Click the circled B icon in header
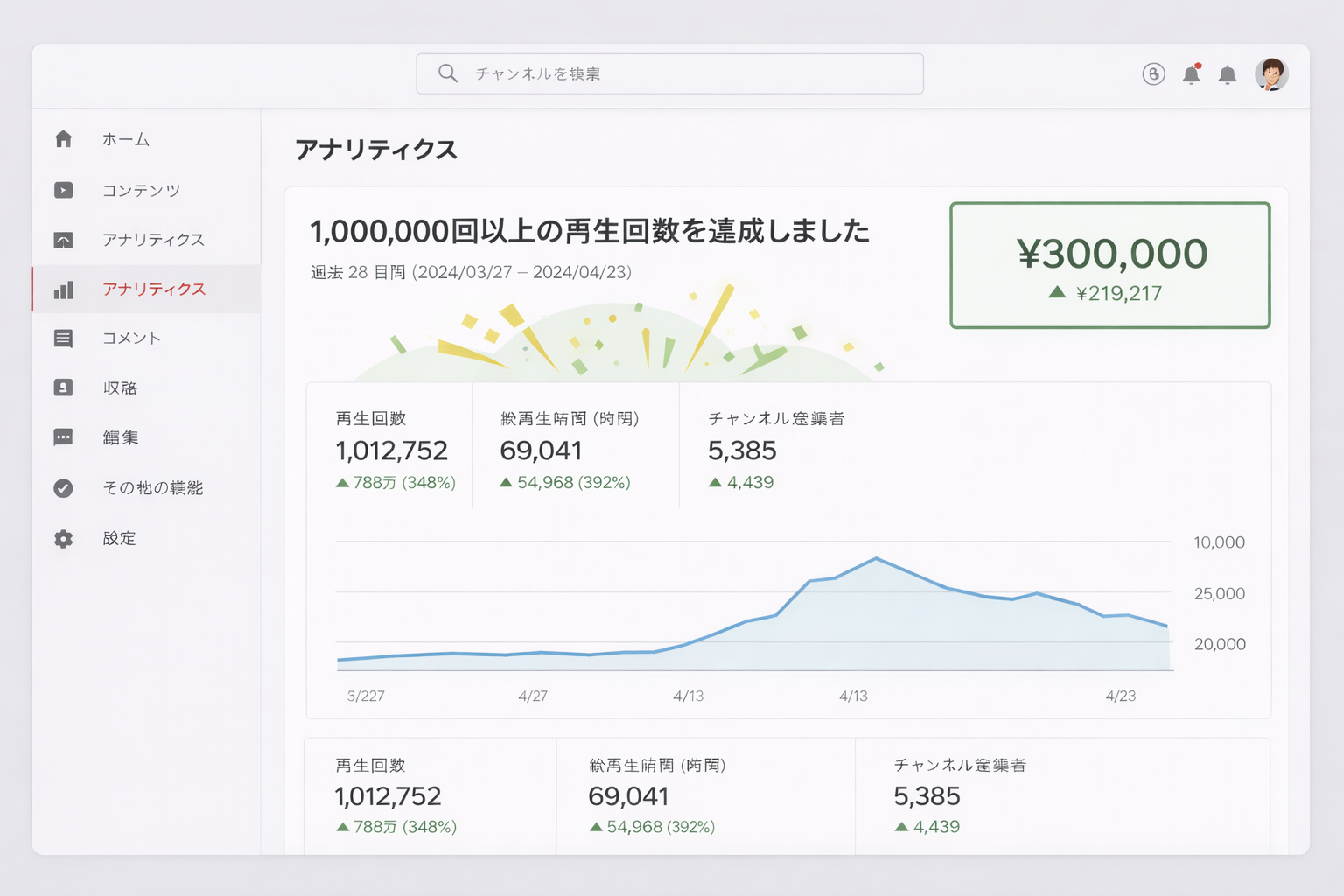Image resolution: width=1344 pixels, height=896 pixels. [1153, 74]
